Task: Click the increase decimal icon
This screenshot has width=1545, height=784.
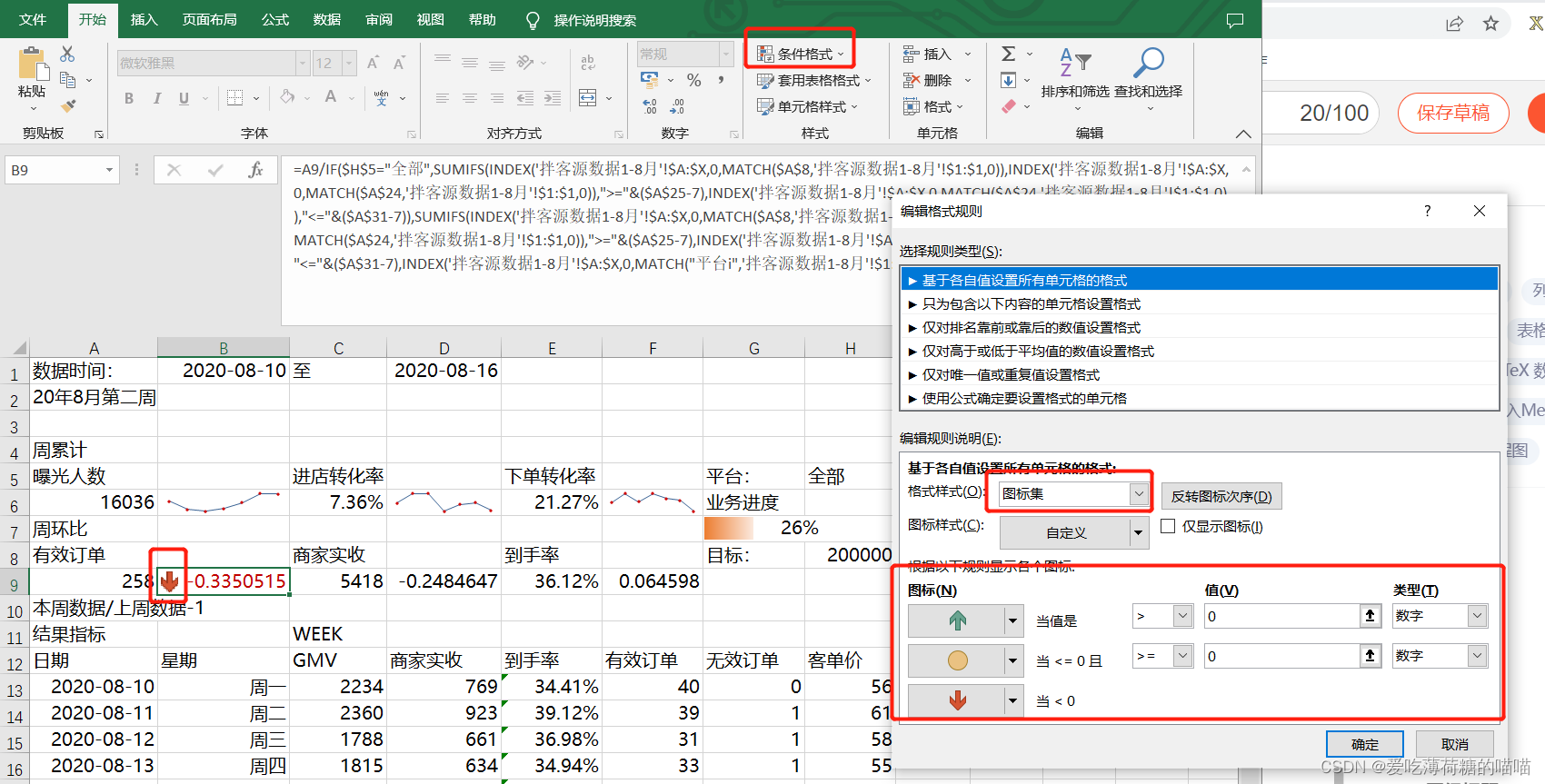Action: [x=650, y=107]
